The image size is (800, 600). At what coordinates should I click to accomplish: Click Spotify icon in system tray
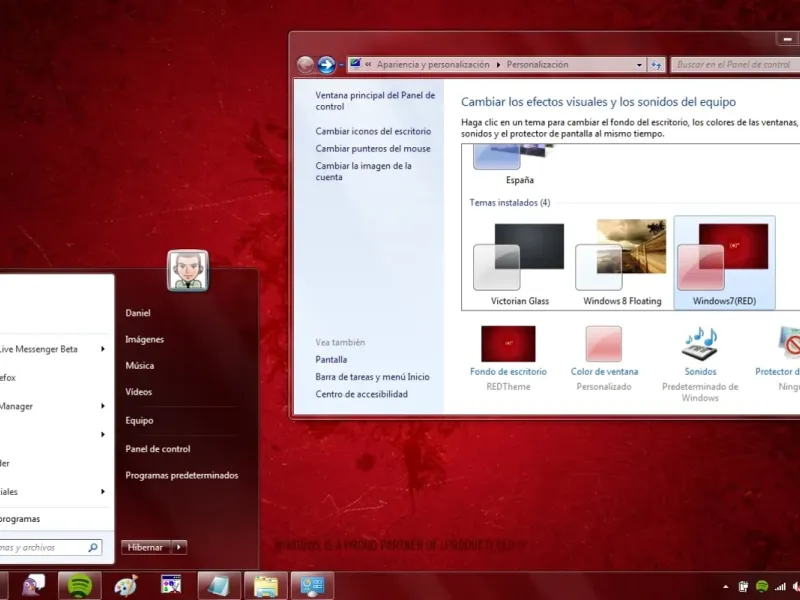[762, 587]
